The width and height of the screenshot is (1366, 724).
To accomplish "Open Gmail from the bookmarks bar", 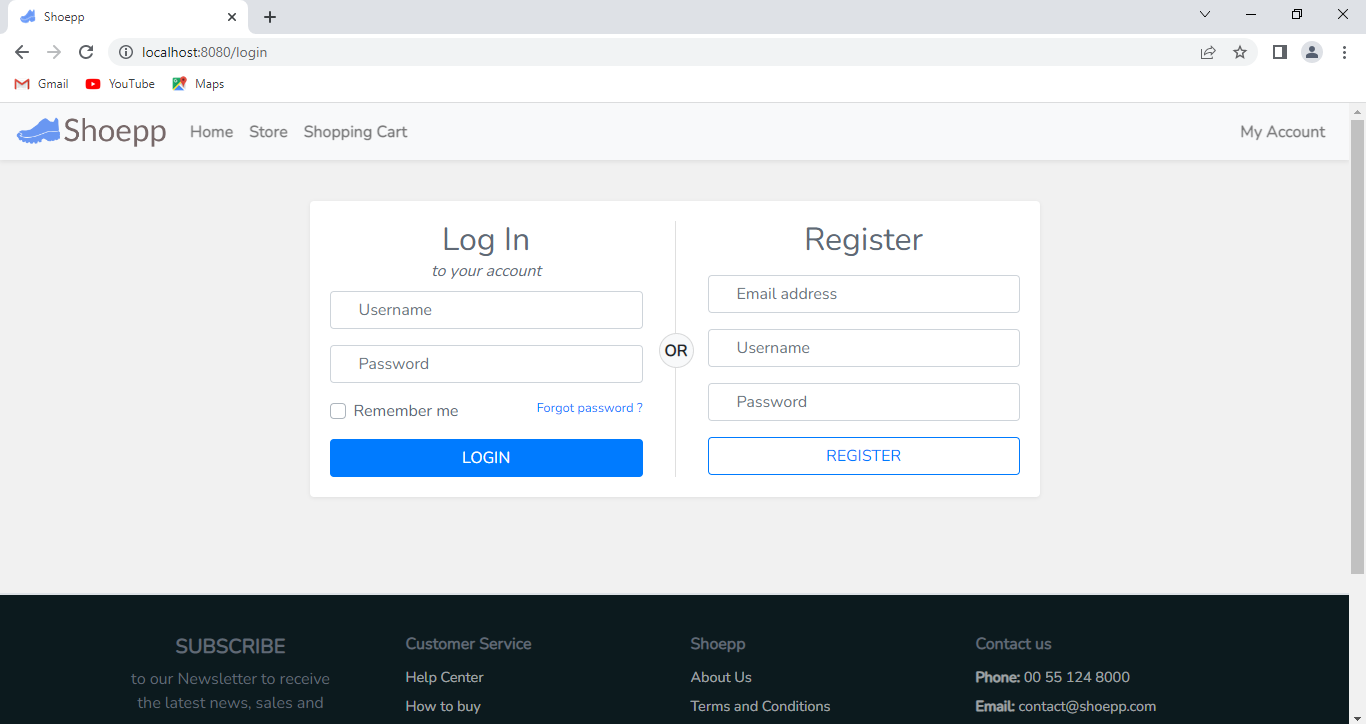I will click(x=41, y=84).
